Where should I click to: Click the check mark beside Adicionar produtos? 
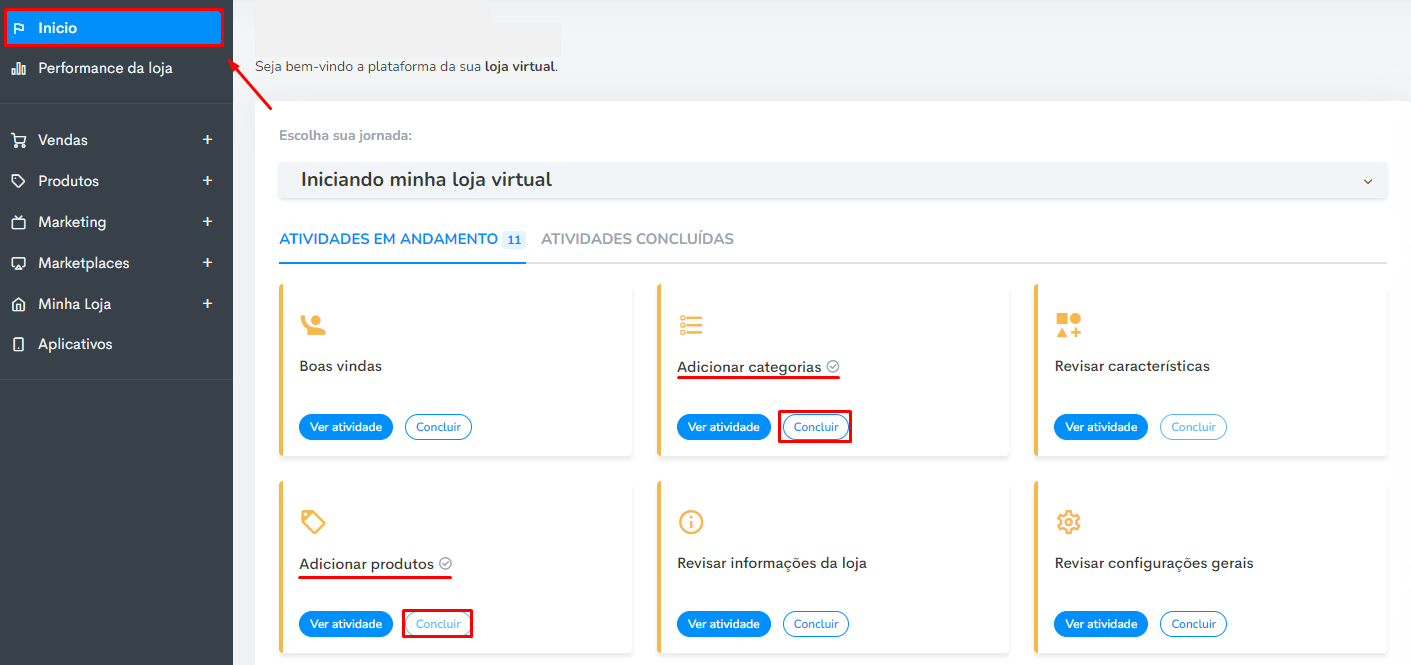(x=446, y=564)
